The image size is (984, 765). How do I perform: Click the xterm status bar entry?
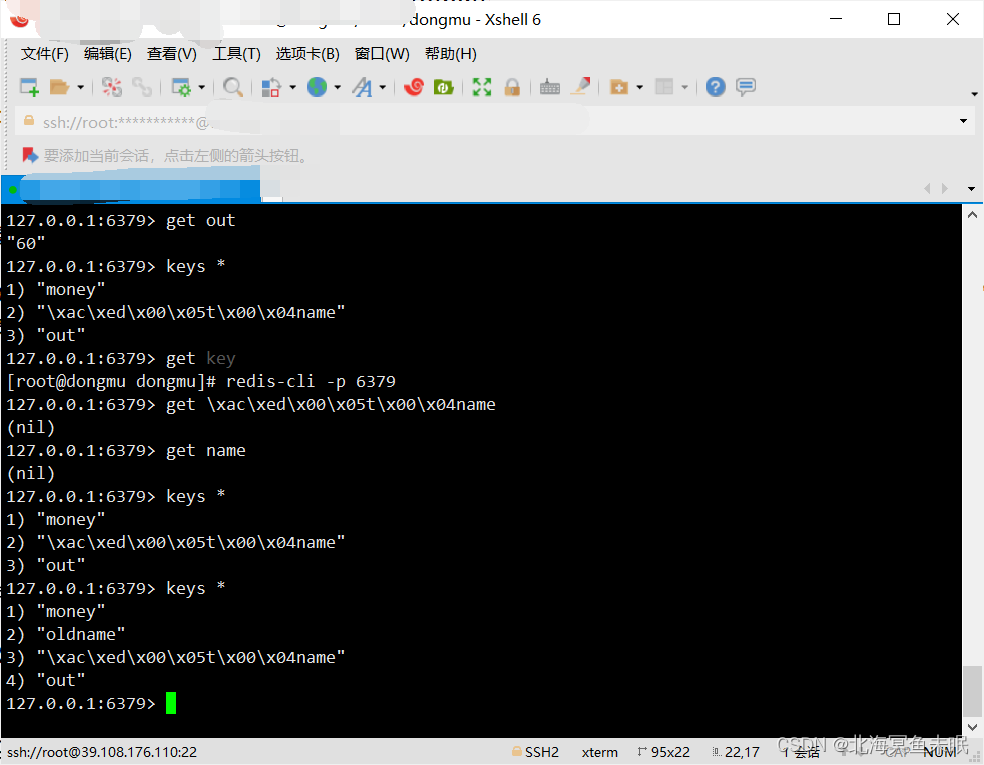click(599, 752)
